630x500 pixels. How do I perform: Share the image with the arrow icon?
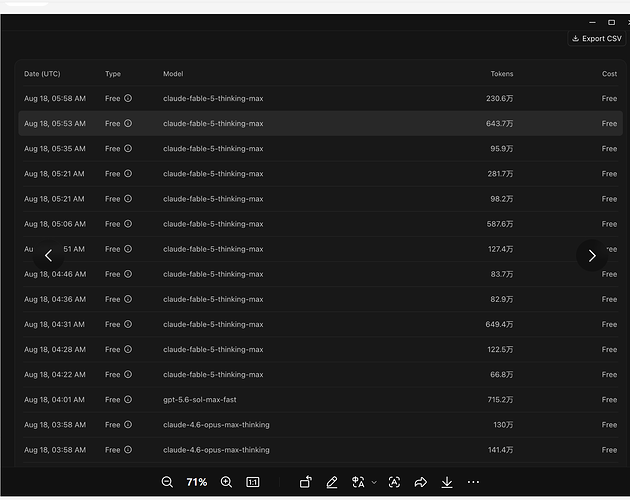[x=420, y=482]
